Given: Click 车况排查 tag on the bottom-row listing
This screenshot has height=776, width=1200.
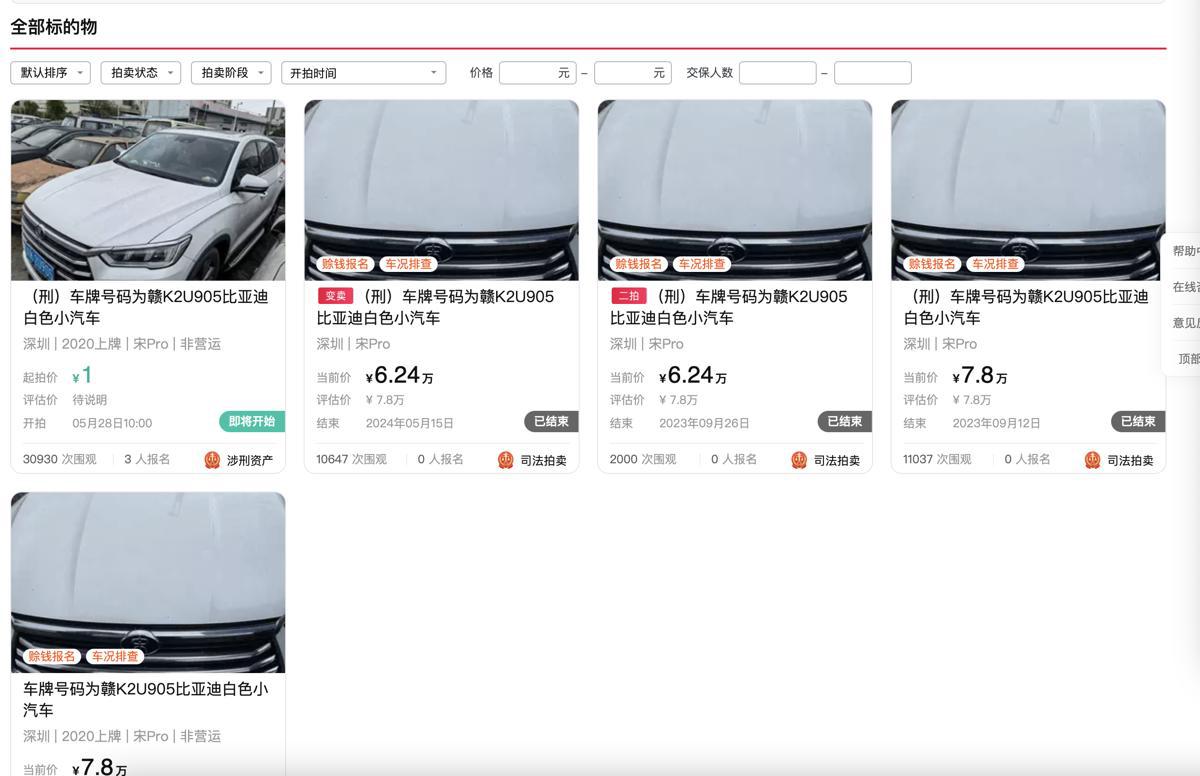Looking at the screenshot, I should (114, 656).
